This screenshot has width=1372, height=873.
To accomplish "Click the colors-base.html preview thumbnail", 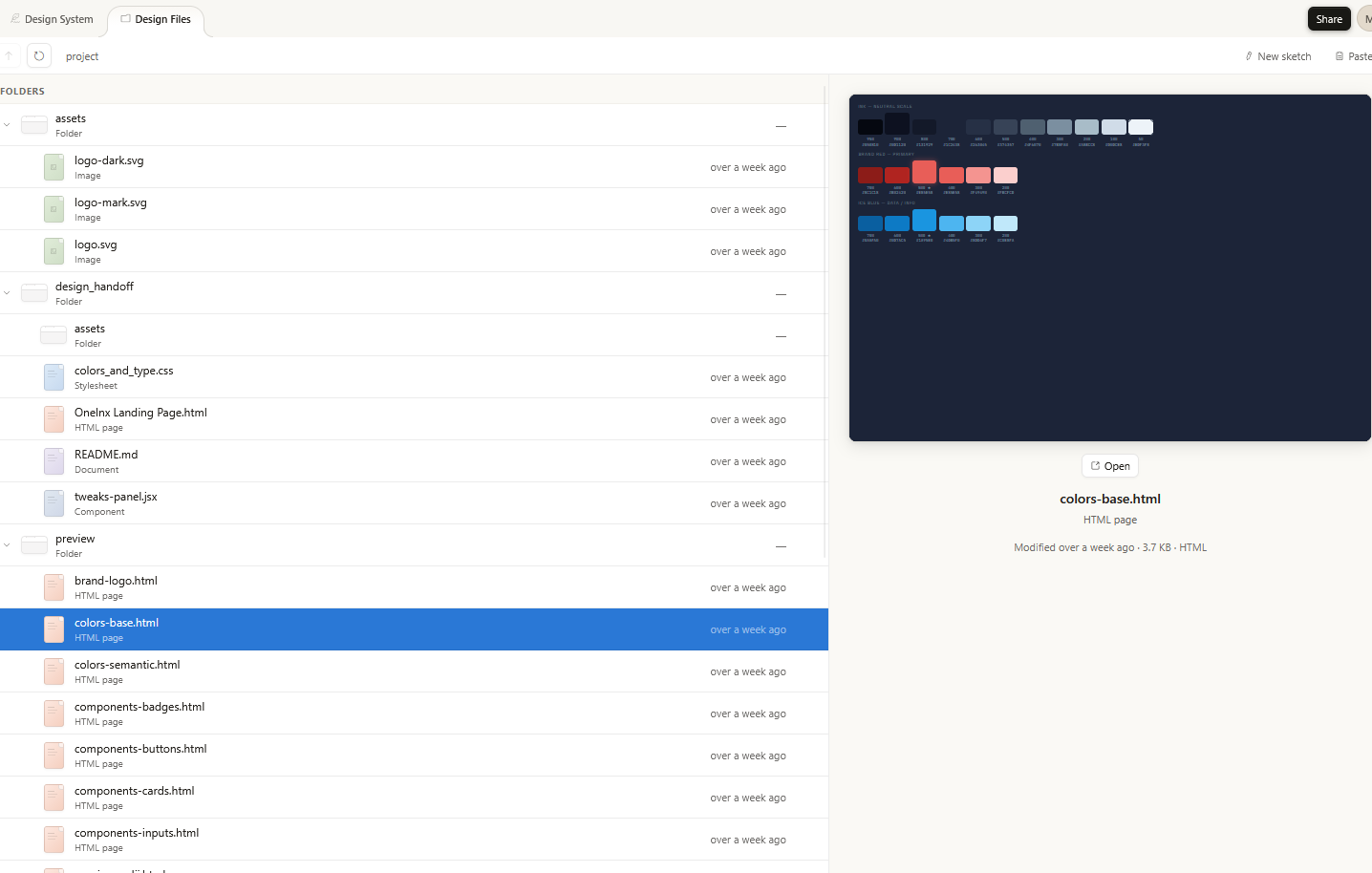I will coord(1110,267).
